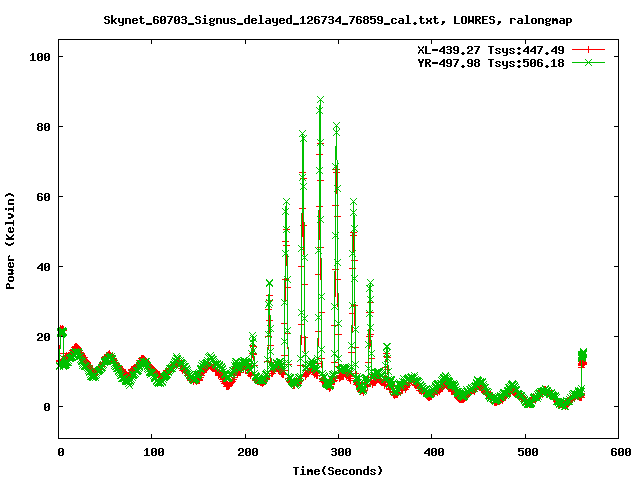Click the Power (Kelvin) y-axis label
Viewport: 640px width, 480px height.
pos(10,241)
